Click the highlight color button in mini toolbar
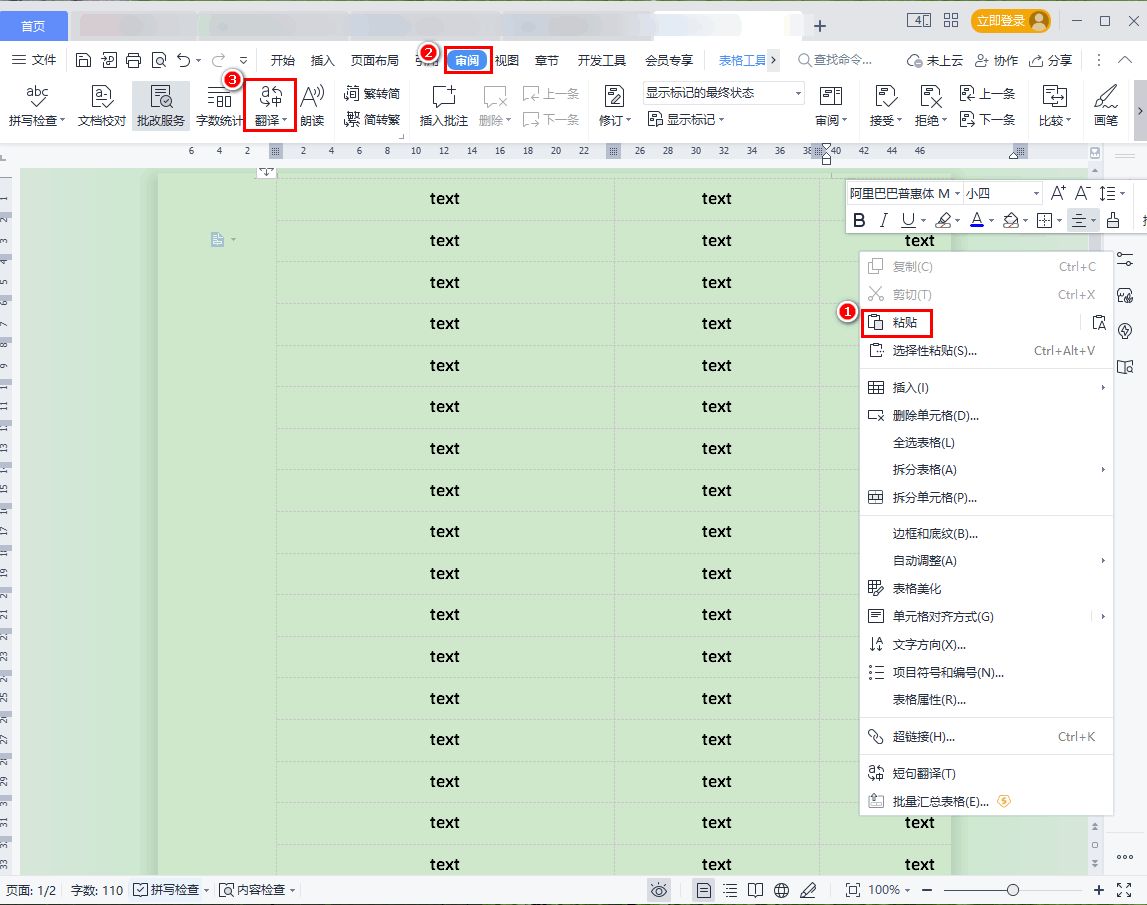This screenshot has width=1147, height=905. tap(943, 220)
